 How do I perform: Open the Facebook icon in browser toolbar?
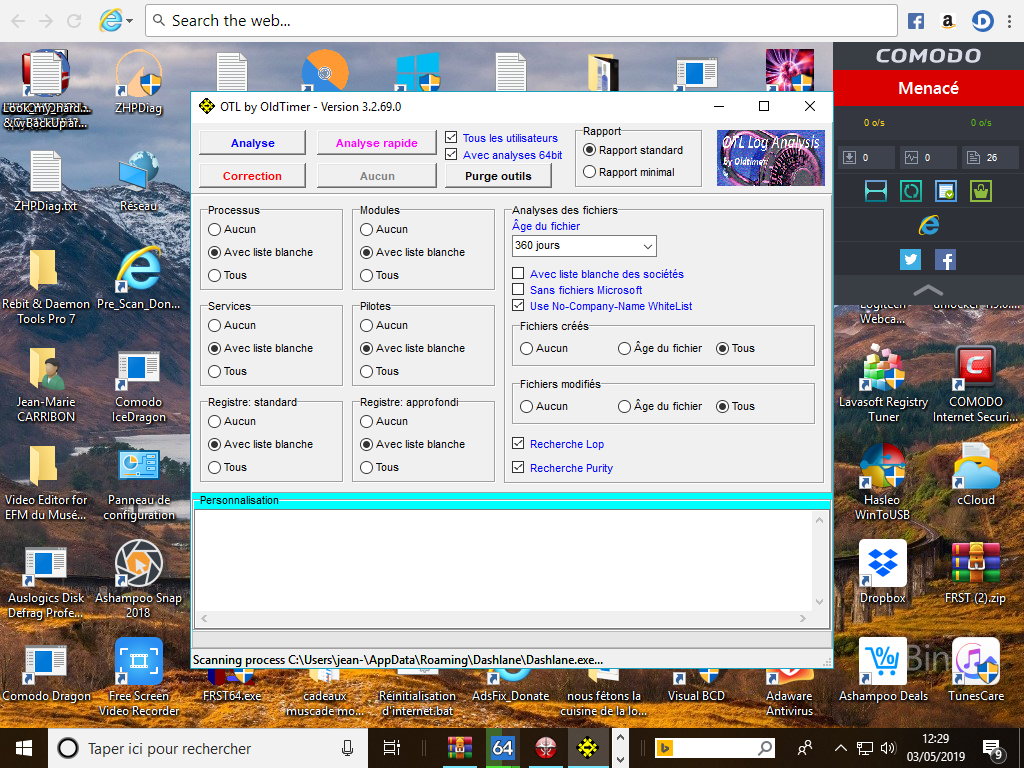tap(916, 21)
